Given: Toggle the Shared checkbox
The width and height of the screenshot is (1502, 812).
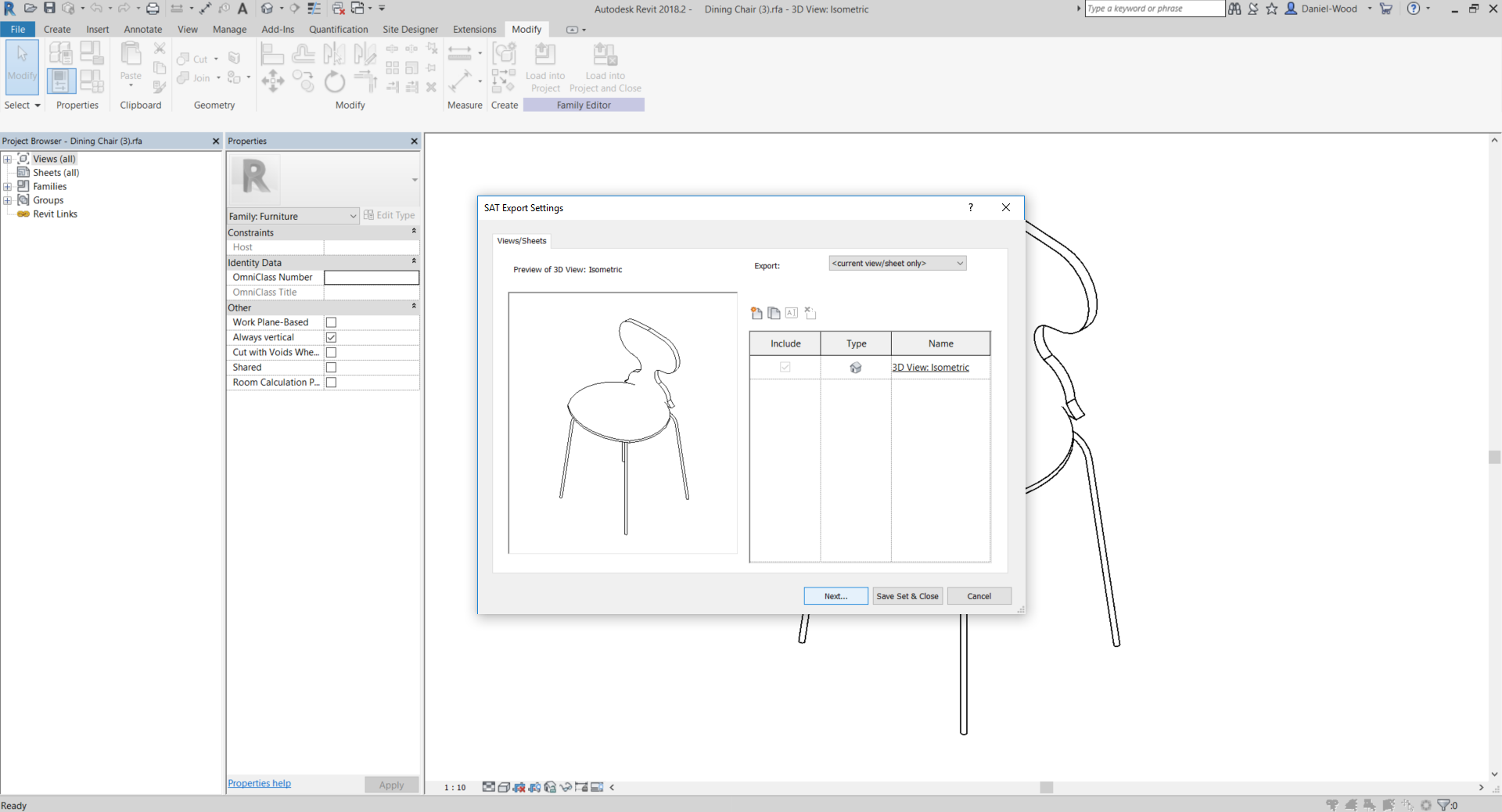Looking at the screenshot, I should click(x=331, y=368).
